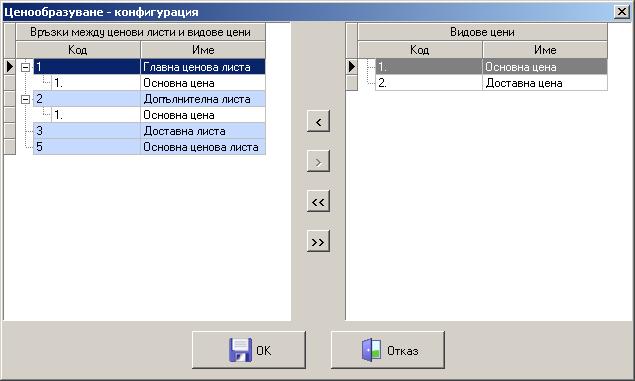Click the Видове цени band header
The height and width of the screenshot is (381, 635).
tap(482, 32)
